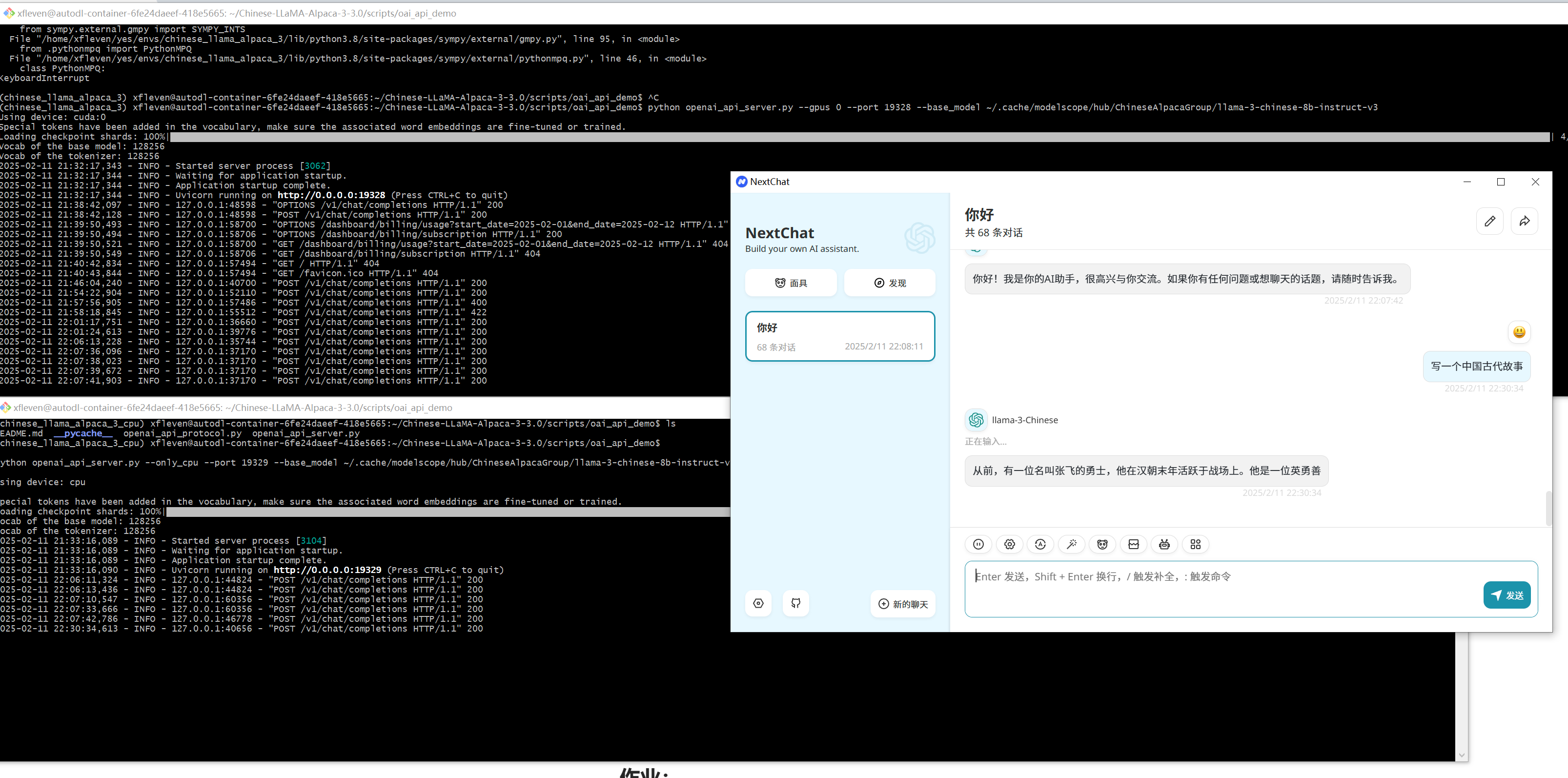Image resolution: width=1568 pixels, height=778 pixels.
Task: Click http://0.0.0.0:19329 in lower terminal
Action: 327,570
